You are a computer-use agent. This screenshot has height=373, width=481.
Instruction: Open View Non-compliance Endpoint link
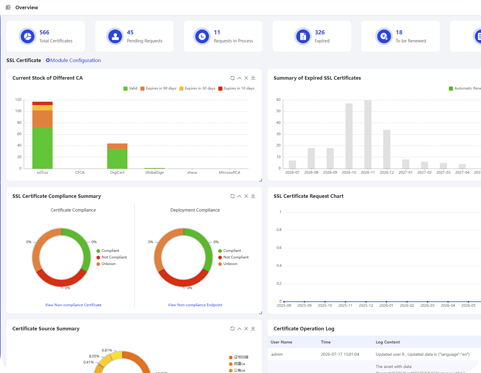point(195,305)
